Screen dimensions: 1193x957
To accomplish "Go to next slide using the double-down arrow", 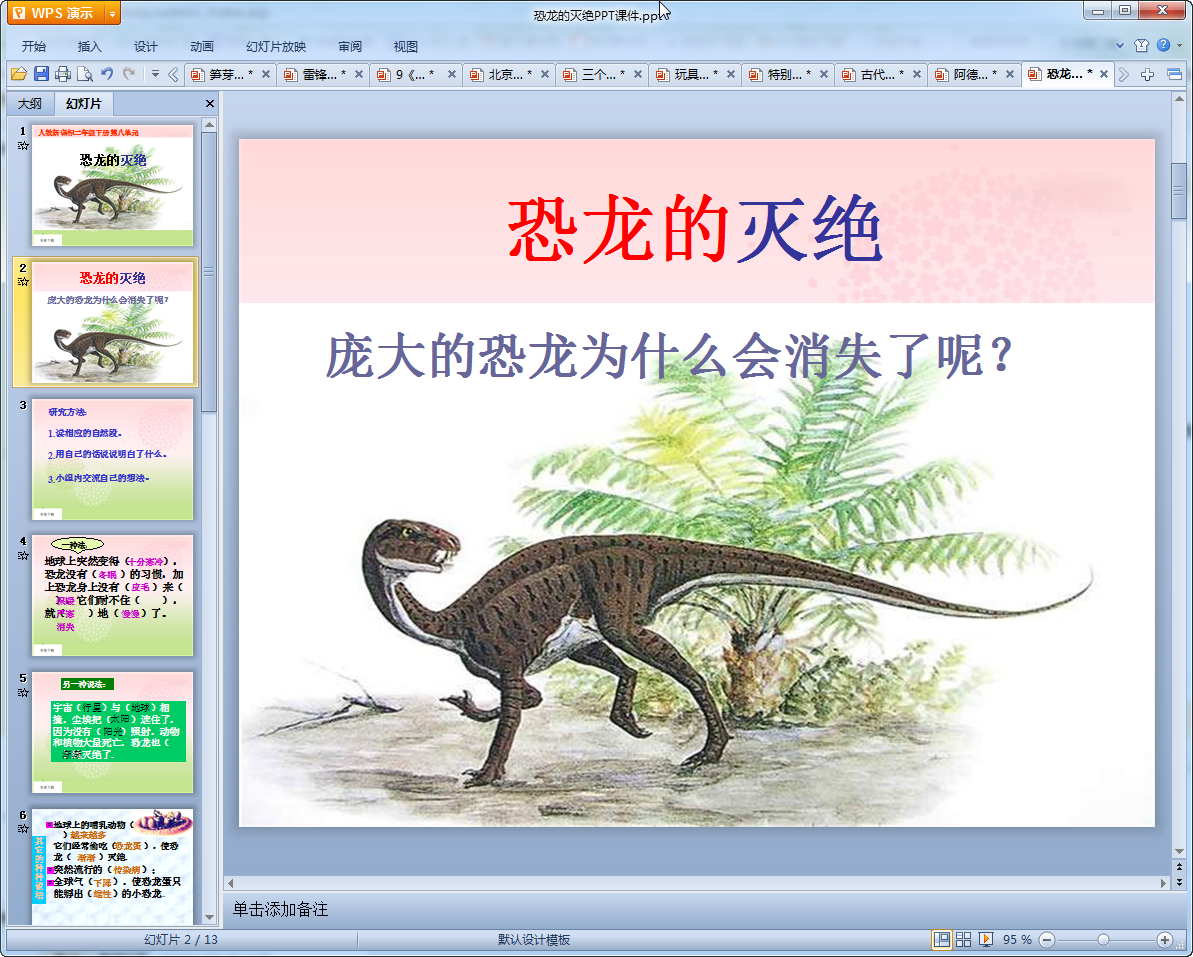I will tap(1179, 882).
